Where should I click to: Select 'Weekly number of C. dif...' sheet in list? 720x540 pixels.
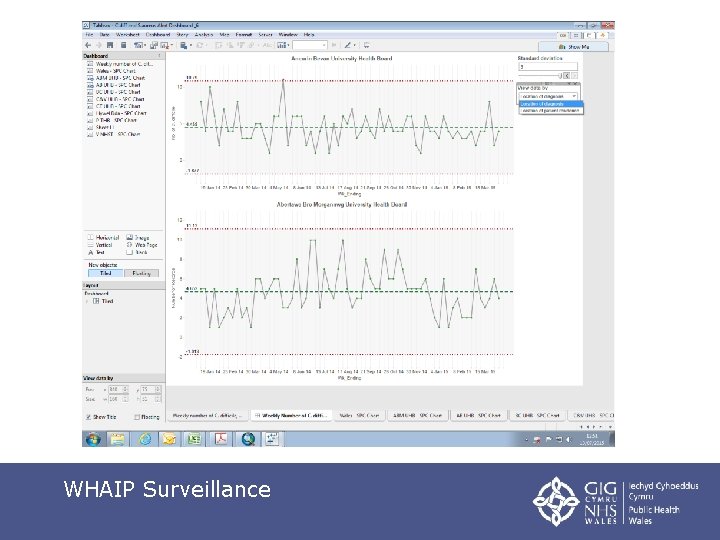tap(124, 64)
